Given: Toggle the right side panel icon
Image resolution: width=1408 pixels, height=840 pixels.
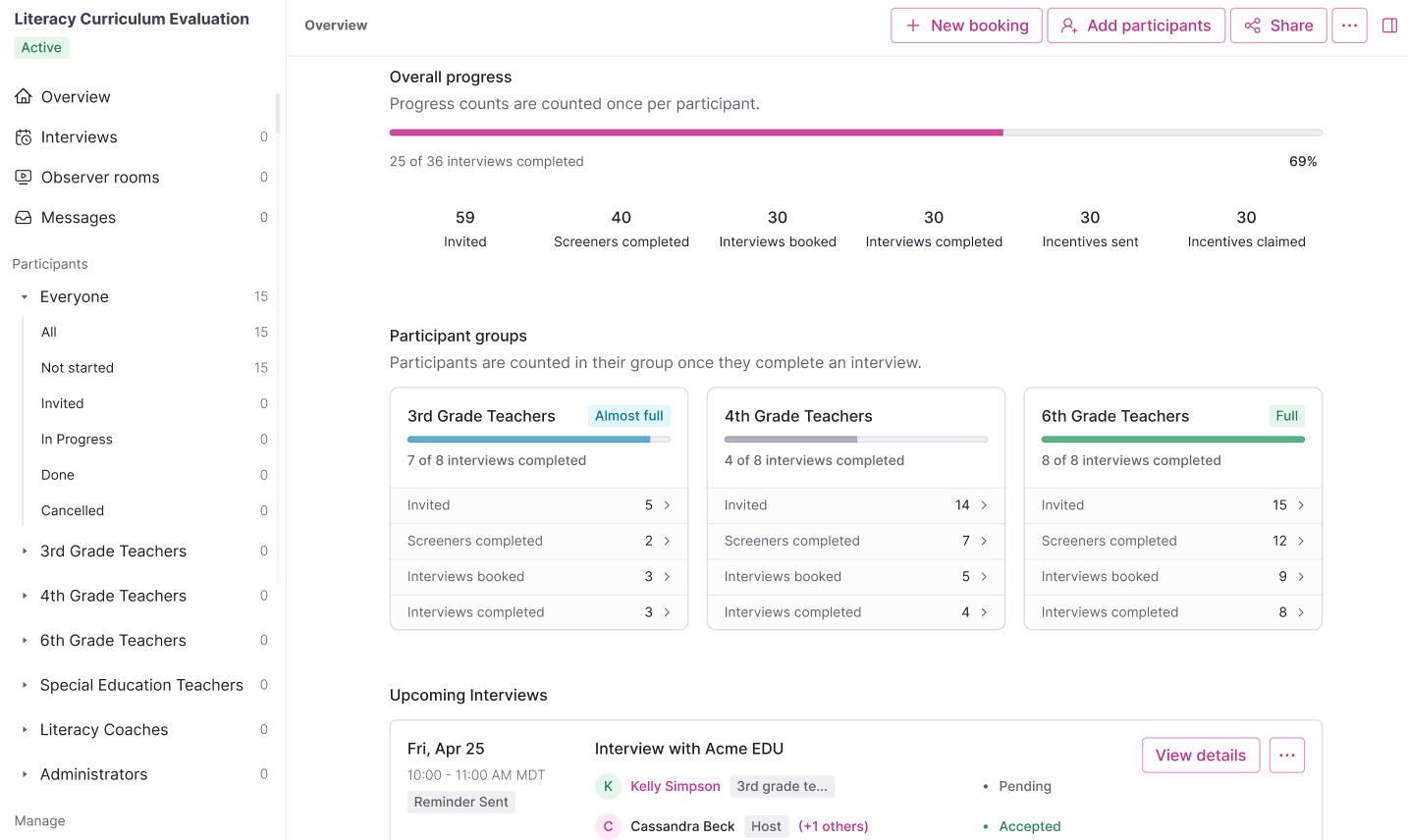Looking at the screenshot, I should pos(1389,26).
